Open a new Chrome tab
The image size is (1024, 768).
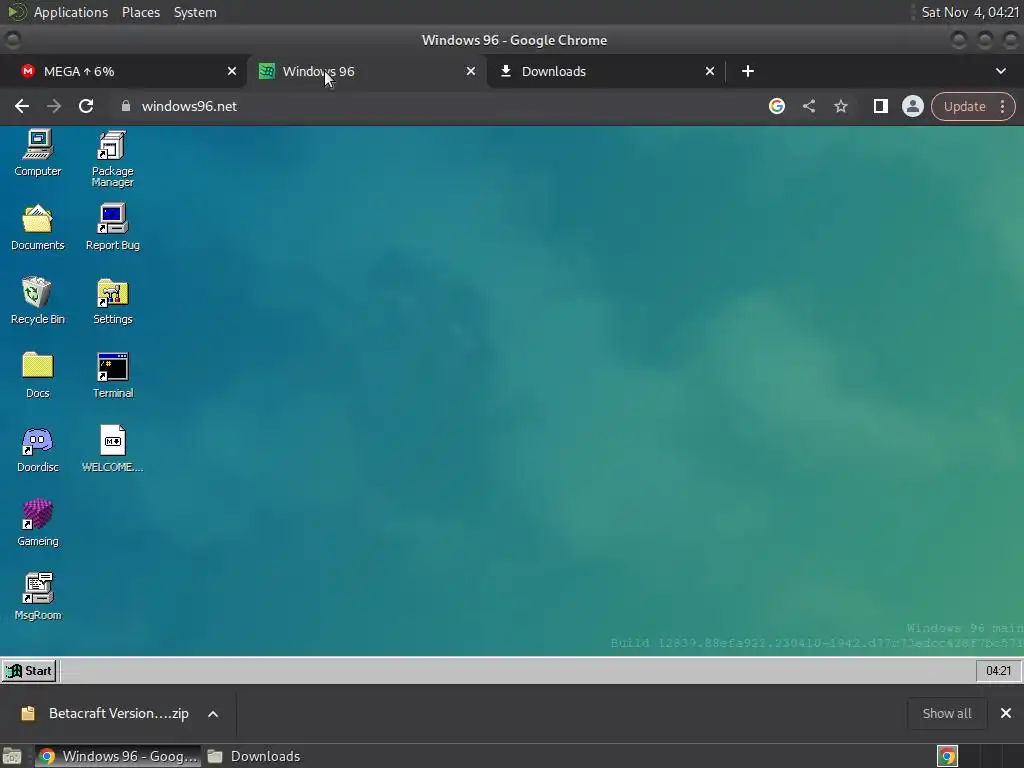click(748, 71)
